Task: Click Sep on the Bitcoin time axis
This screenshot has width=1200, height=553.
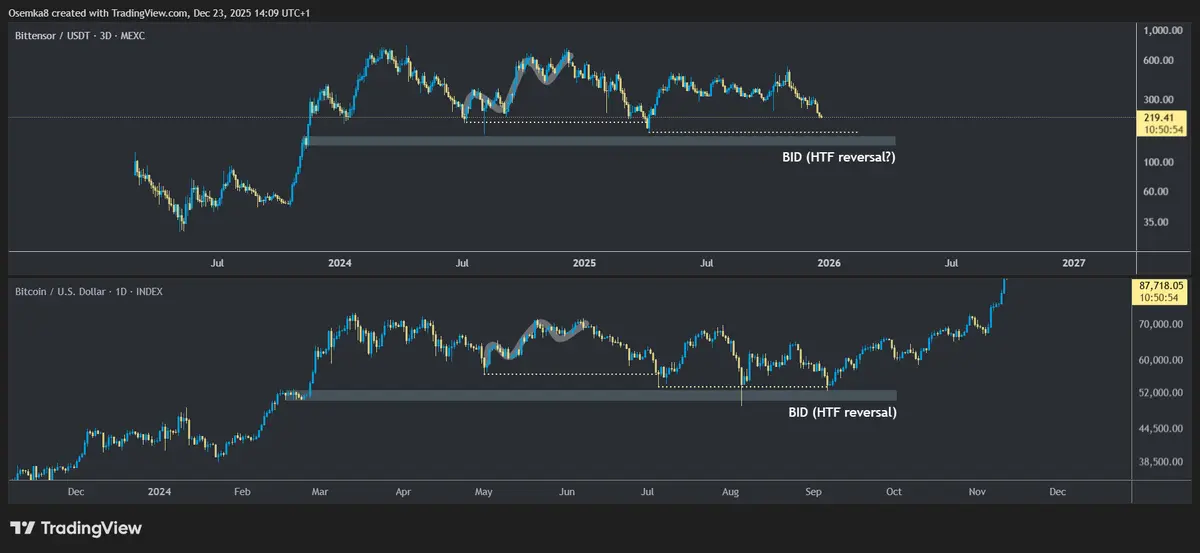Action: click(811, 492)
